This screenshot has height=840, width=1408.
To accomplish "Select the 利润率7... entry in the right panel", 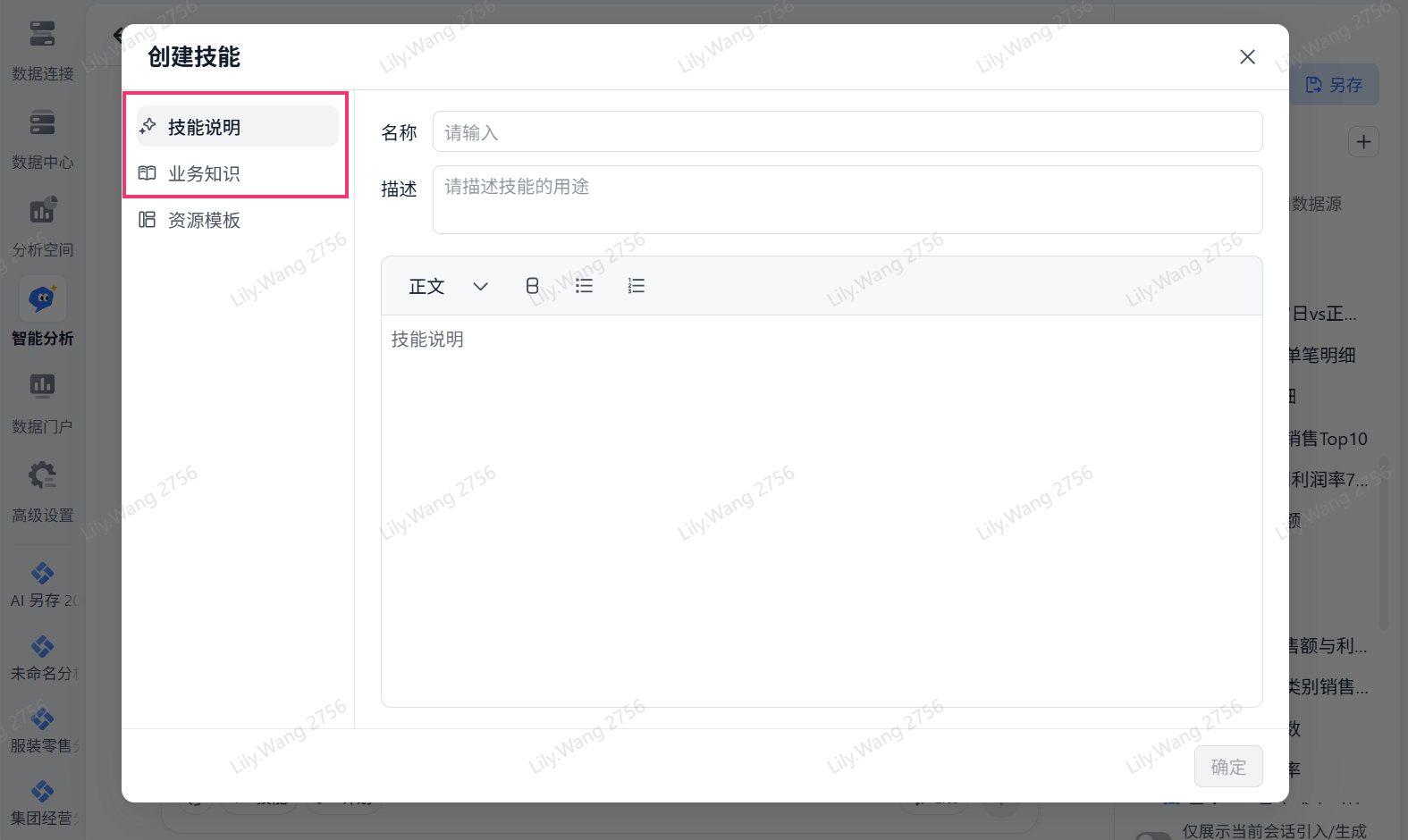I will (x=1328, y=480).
